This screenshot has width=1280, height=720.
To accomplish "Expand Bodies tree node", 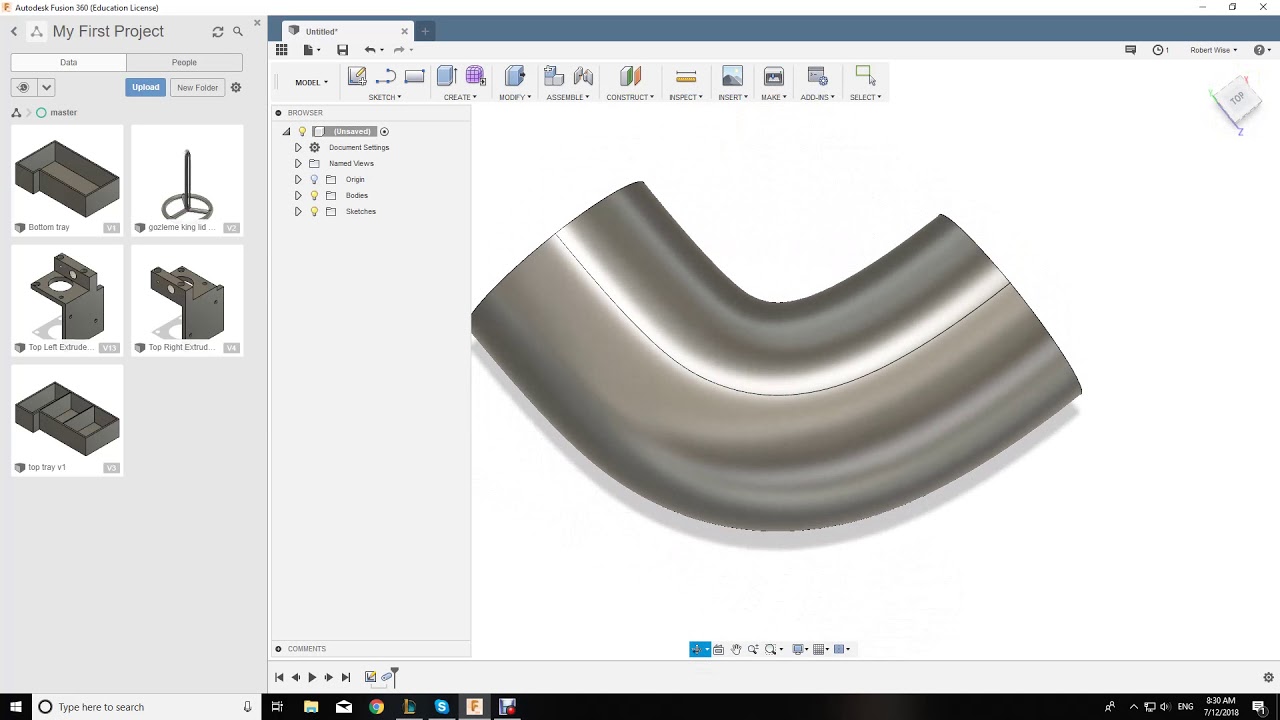I will click(x=297, y=196).
